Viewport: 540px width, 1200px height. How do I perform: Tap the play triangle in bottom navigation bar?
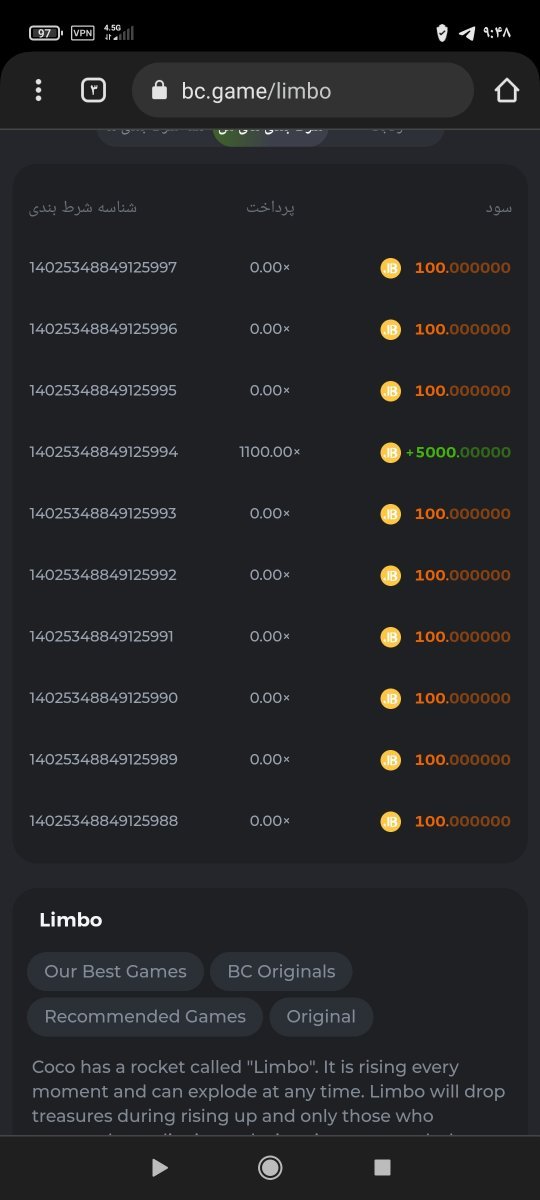click(x=159, y=1167)
